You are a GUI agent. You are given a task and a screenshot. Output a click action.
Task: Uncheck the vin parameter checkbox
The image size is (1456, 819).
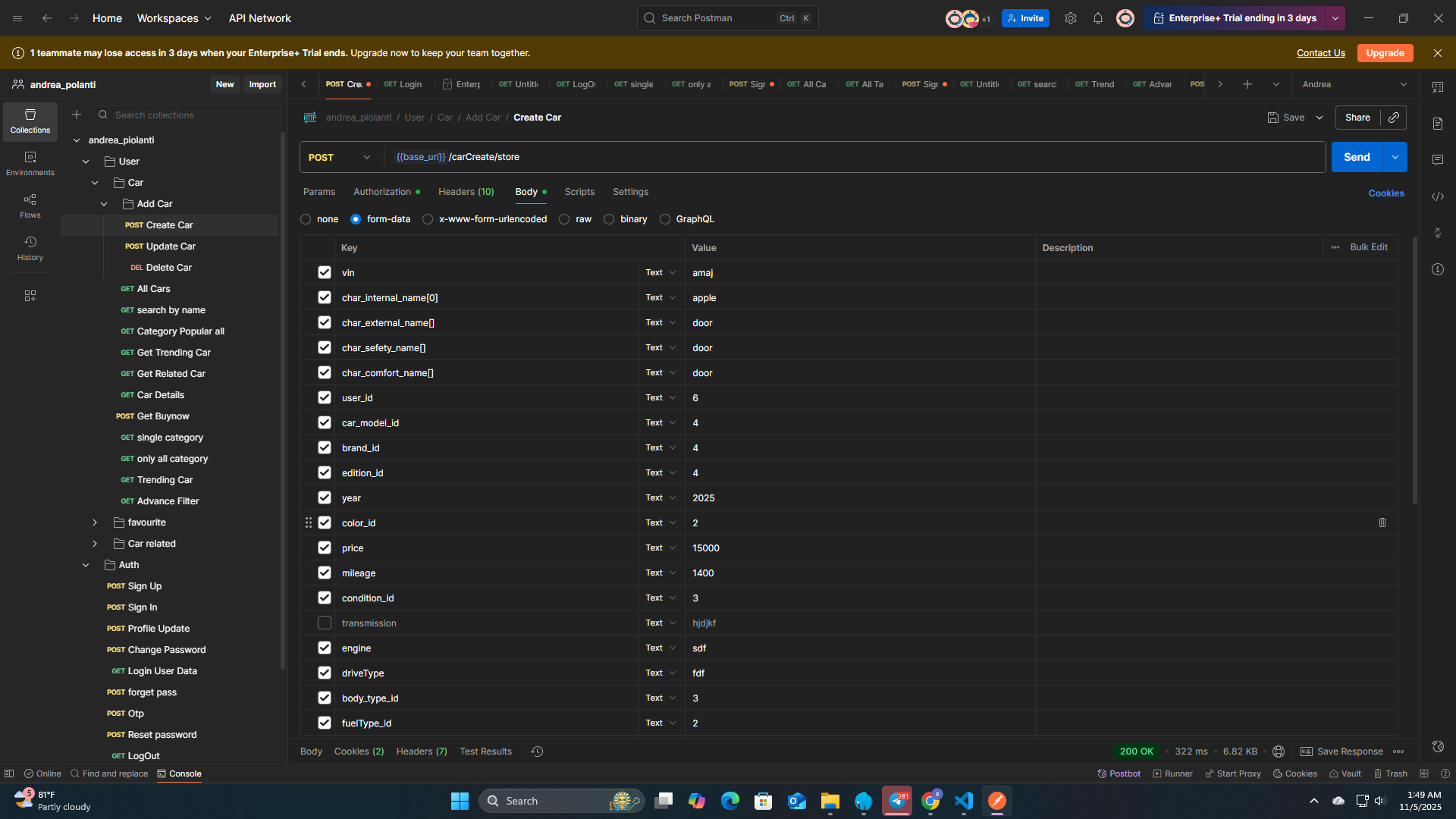point(325,272)
